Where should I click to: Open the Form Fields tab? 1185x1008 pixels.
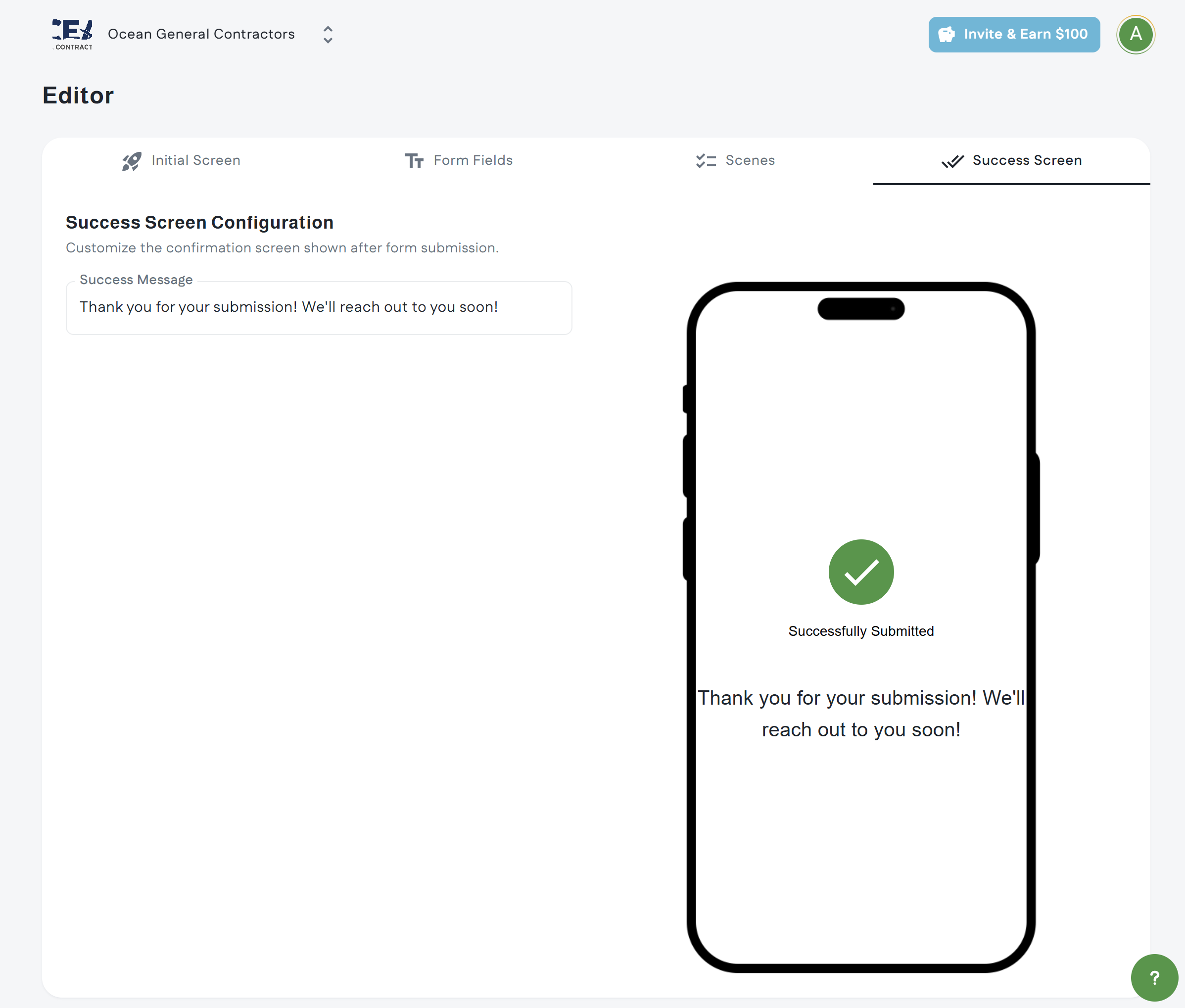(x=473, y=160)
